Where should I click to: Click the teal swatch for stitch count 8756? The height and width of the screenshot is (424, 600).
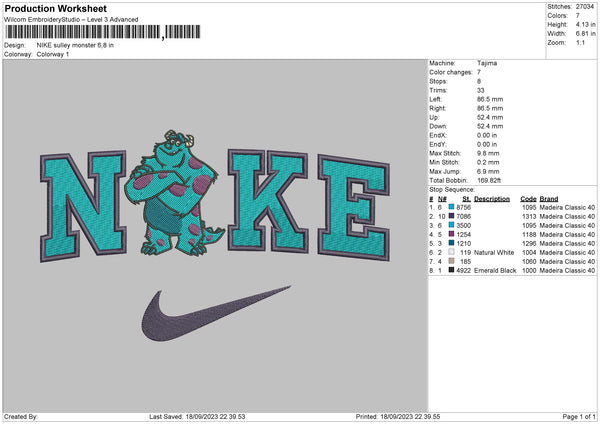[452, 207]
